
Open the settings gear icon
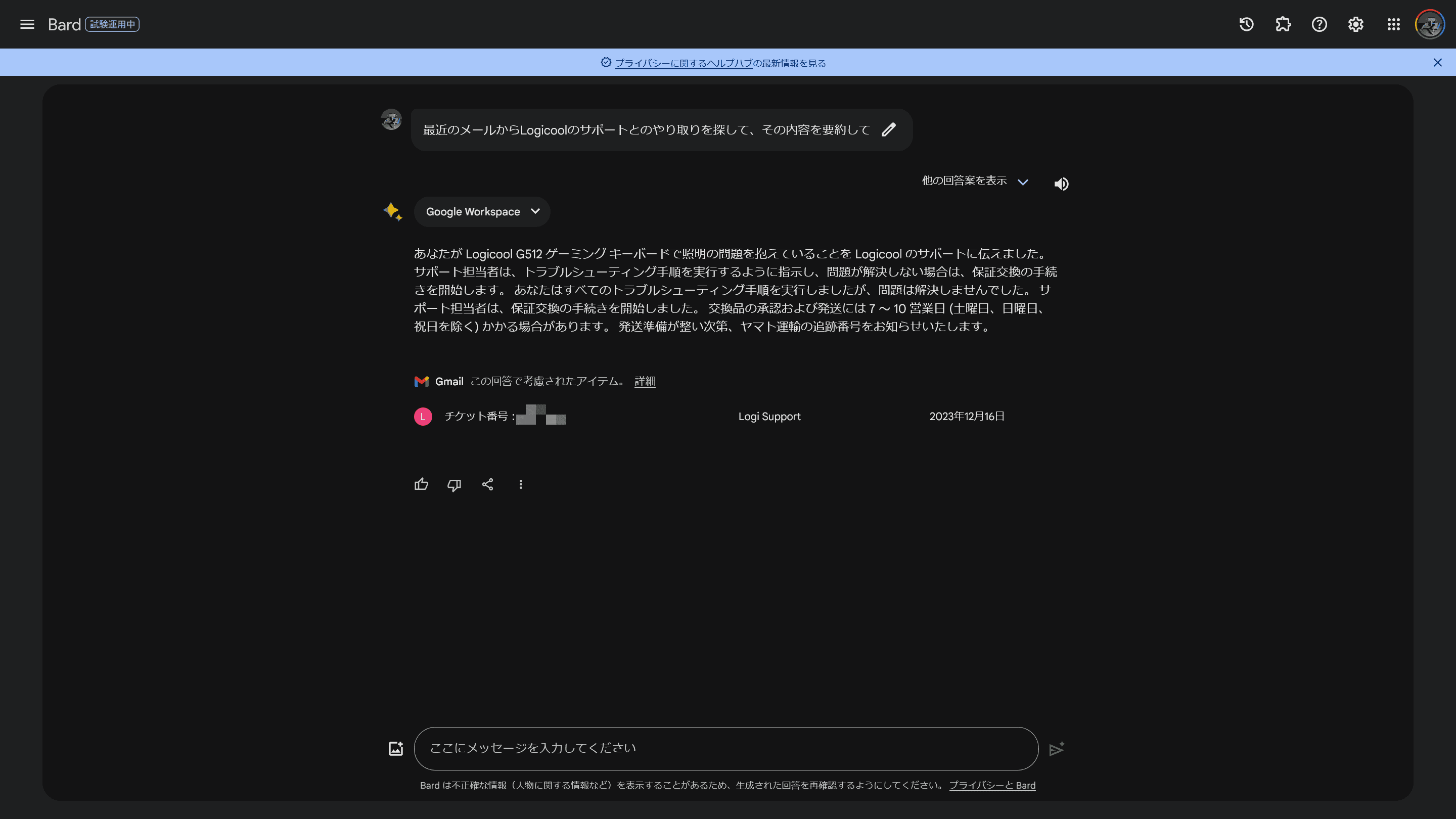pyautogui.click(x=1356, y=24)
